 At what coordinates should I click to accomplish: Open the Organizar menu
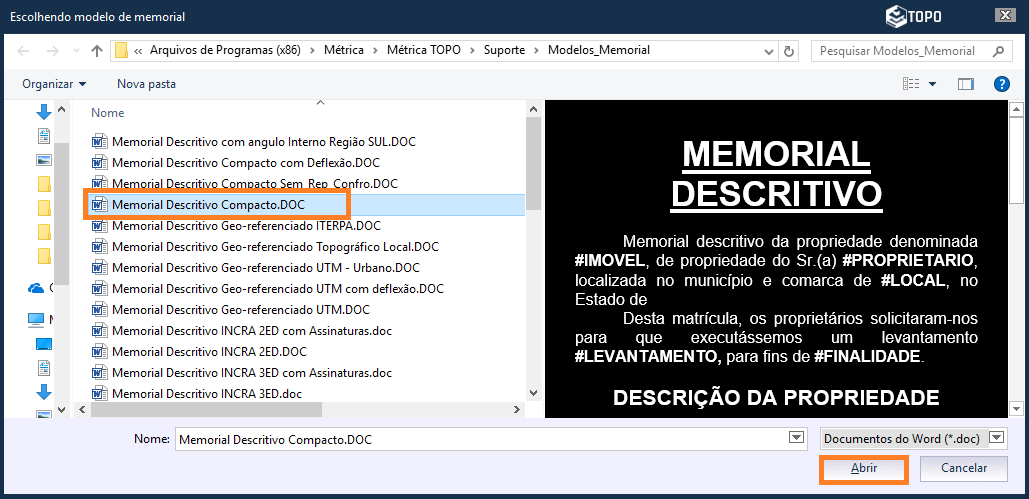(x=54, y=84)
